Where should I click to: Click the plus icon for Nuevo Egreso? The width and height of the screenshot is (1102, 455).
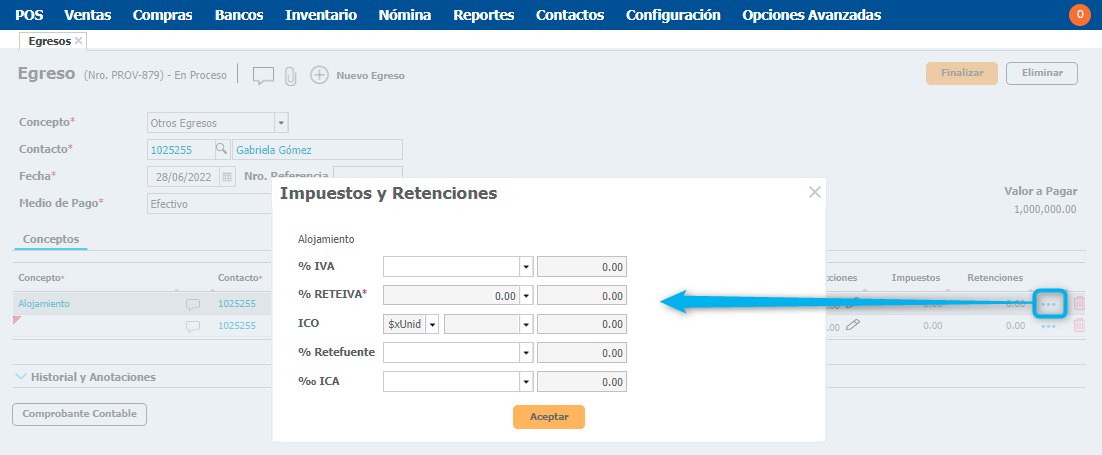click(319, 75)
